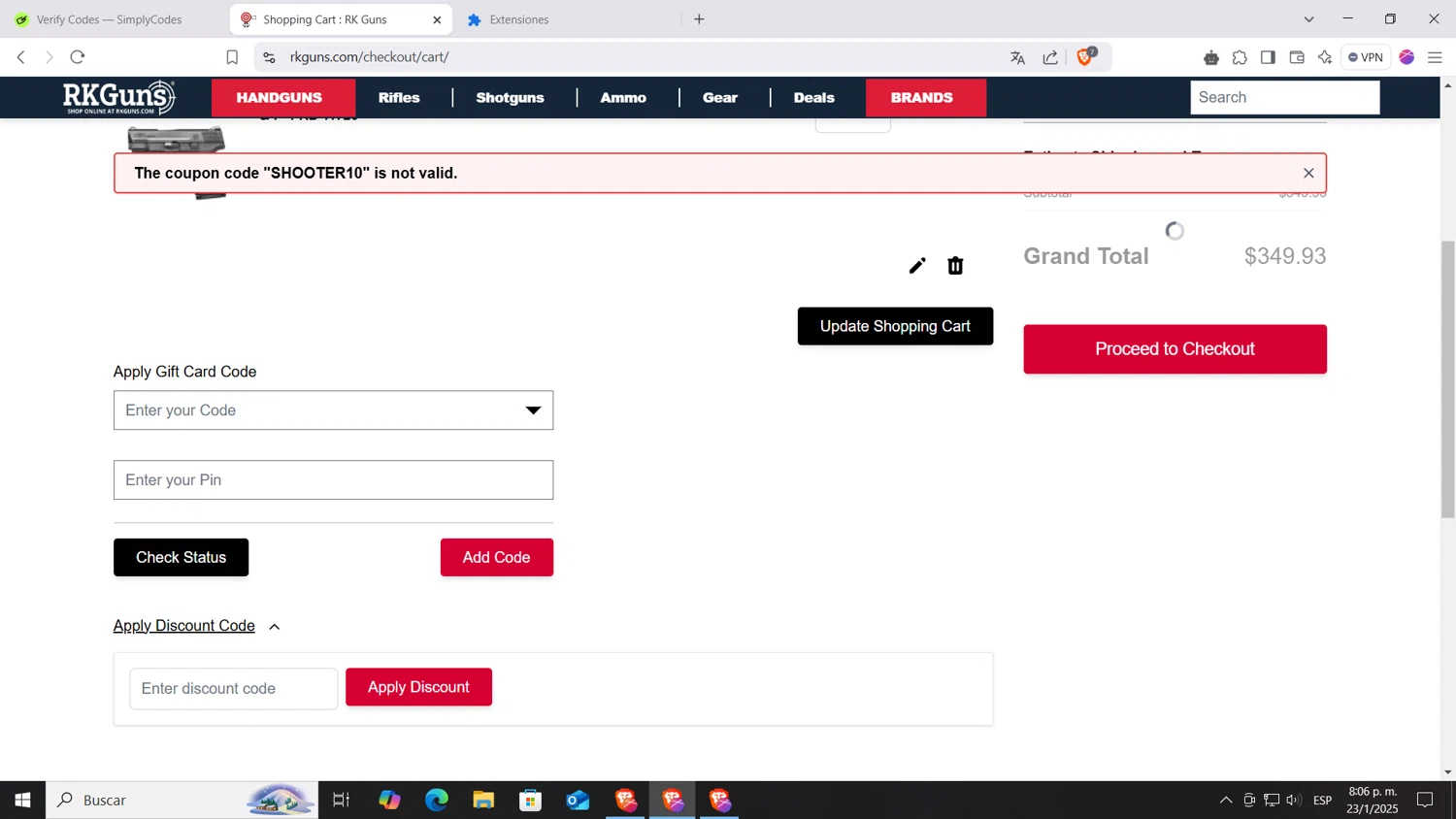Open the Ammo menu
Viewport: 1456px width, 819px height.
click(623, 98)
